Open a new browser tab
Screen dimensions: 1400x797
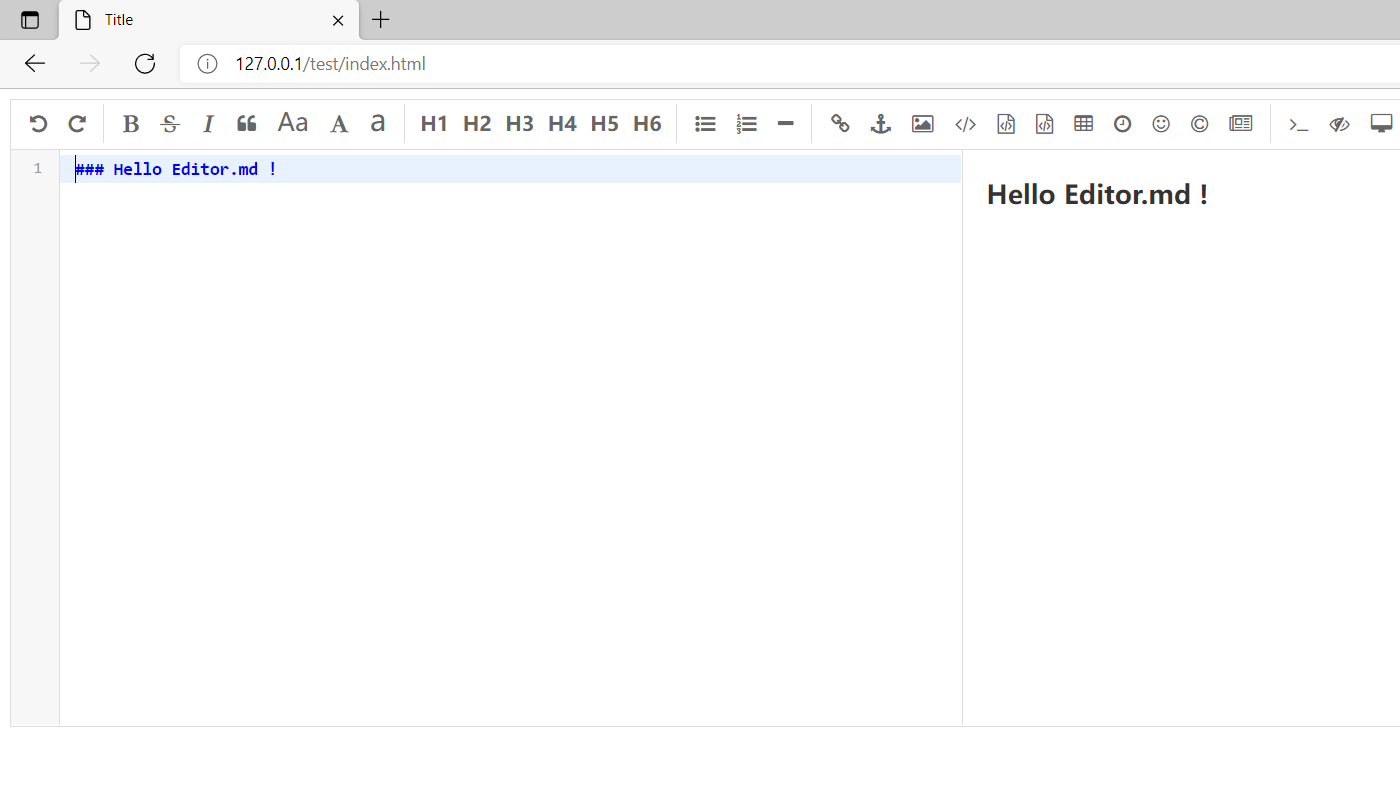point(381,19)
